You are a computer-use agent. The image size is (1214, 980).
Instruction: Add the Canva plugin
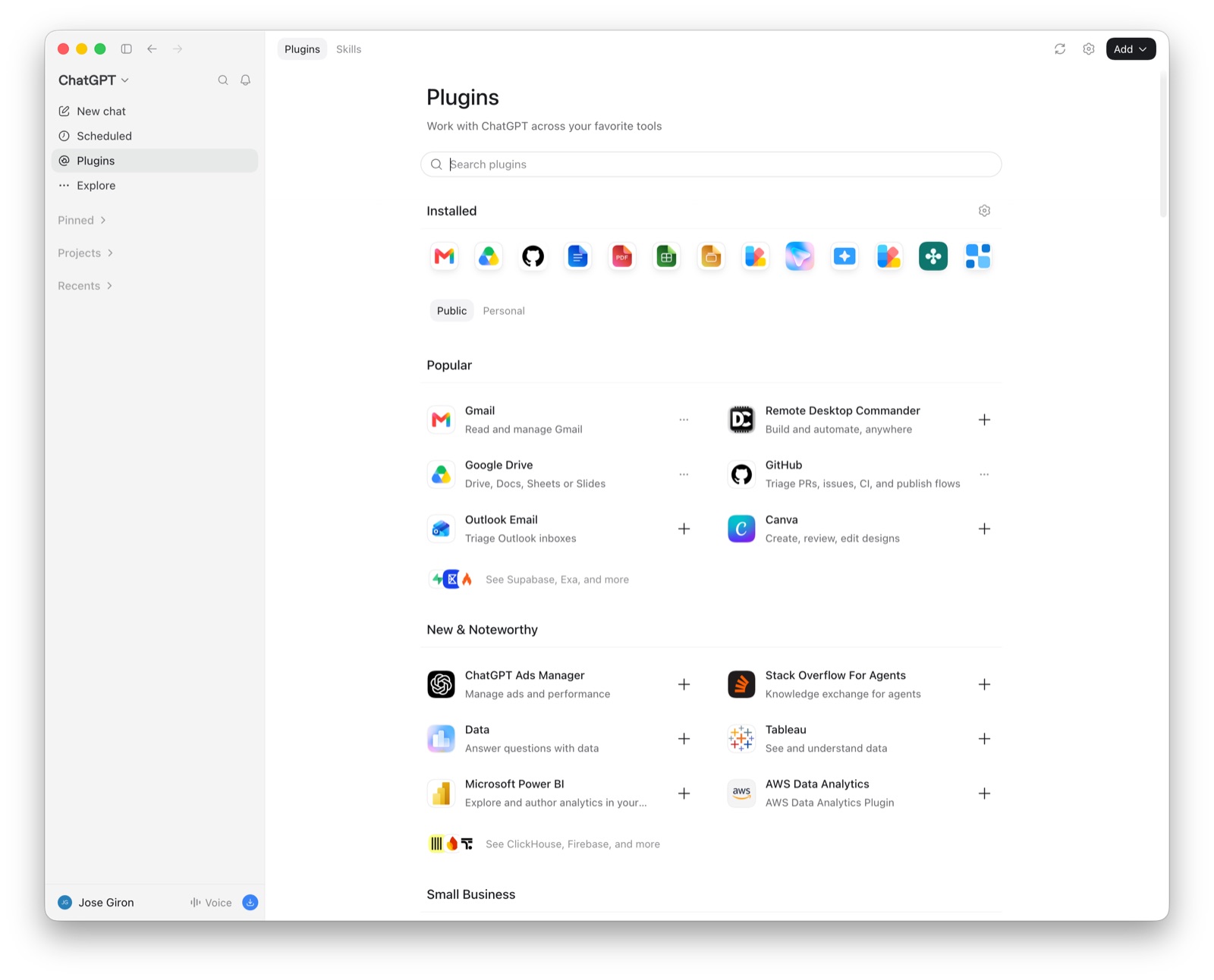(984, 529)
